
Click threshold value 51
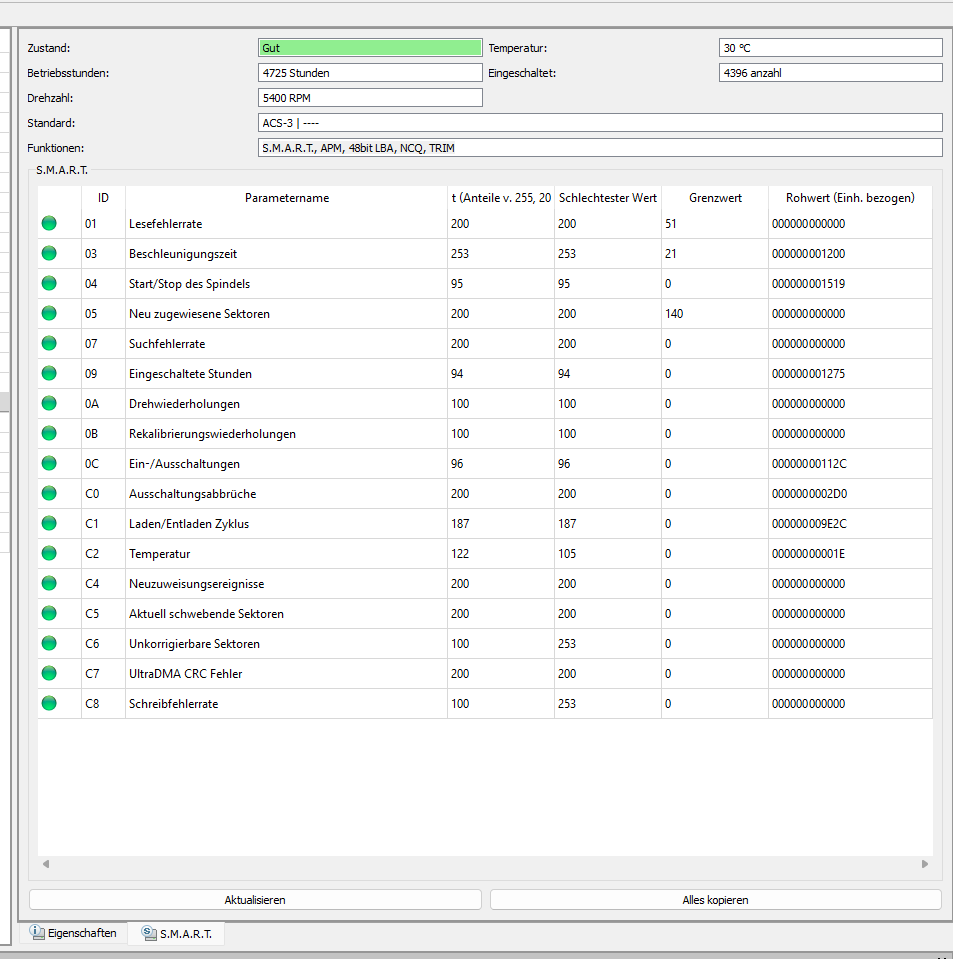671,224
